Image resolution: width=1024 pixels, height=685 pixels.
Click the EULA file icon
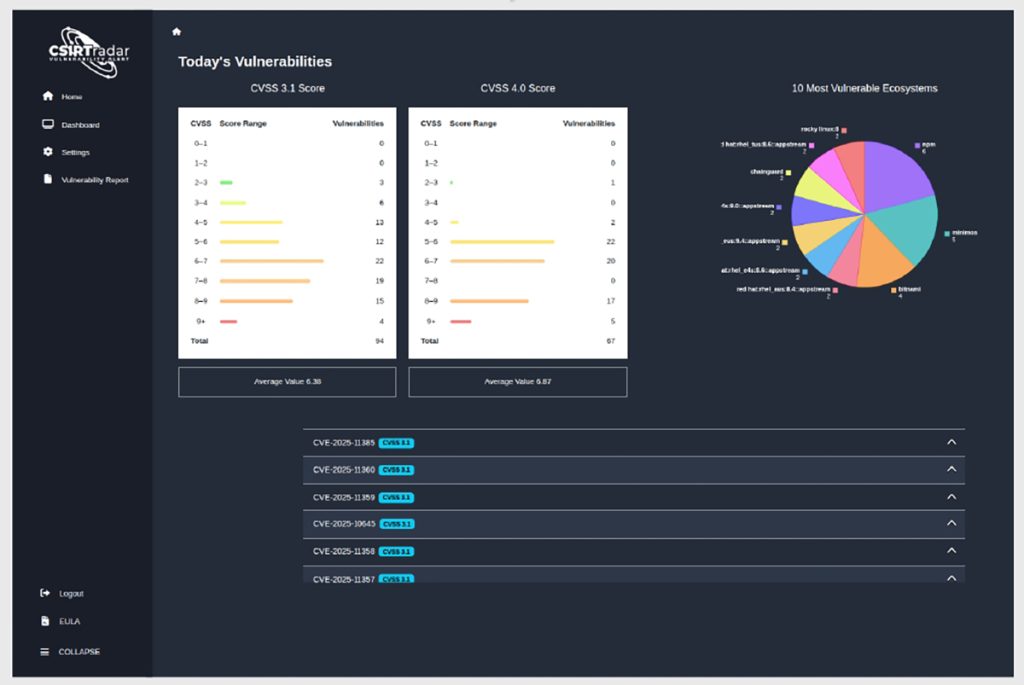point(45,621)
